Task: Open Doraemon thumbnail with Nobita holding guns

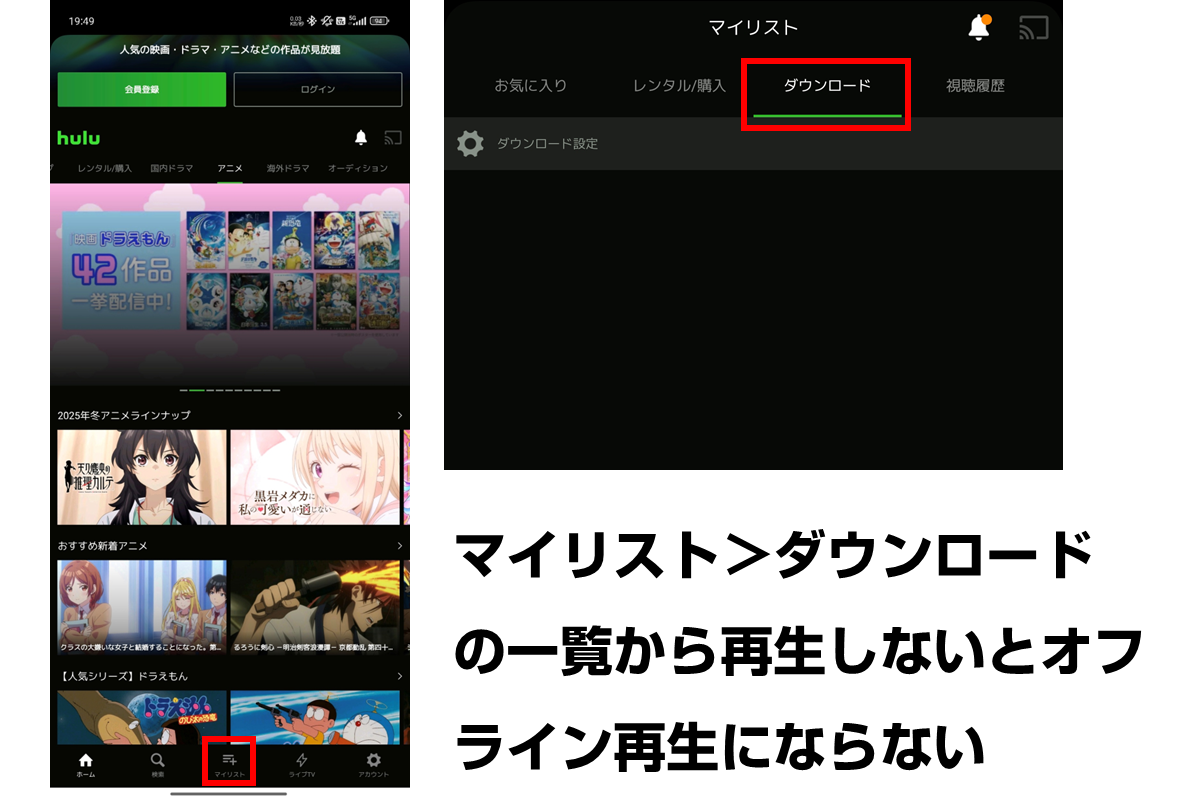Action: pos(315,717)
